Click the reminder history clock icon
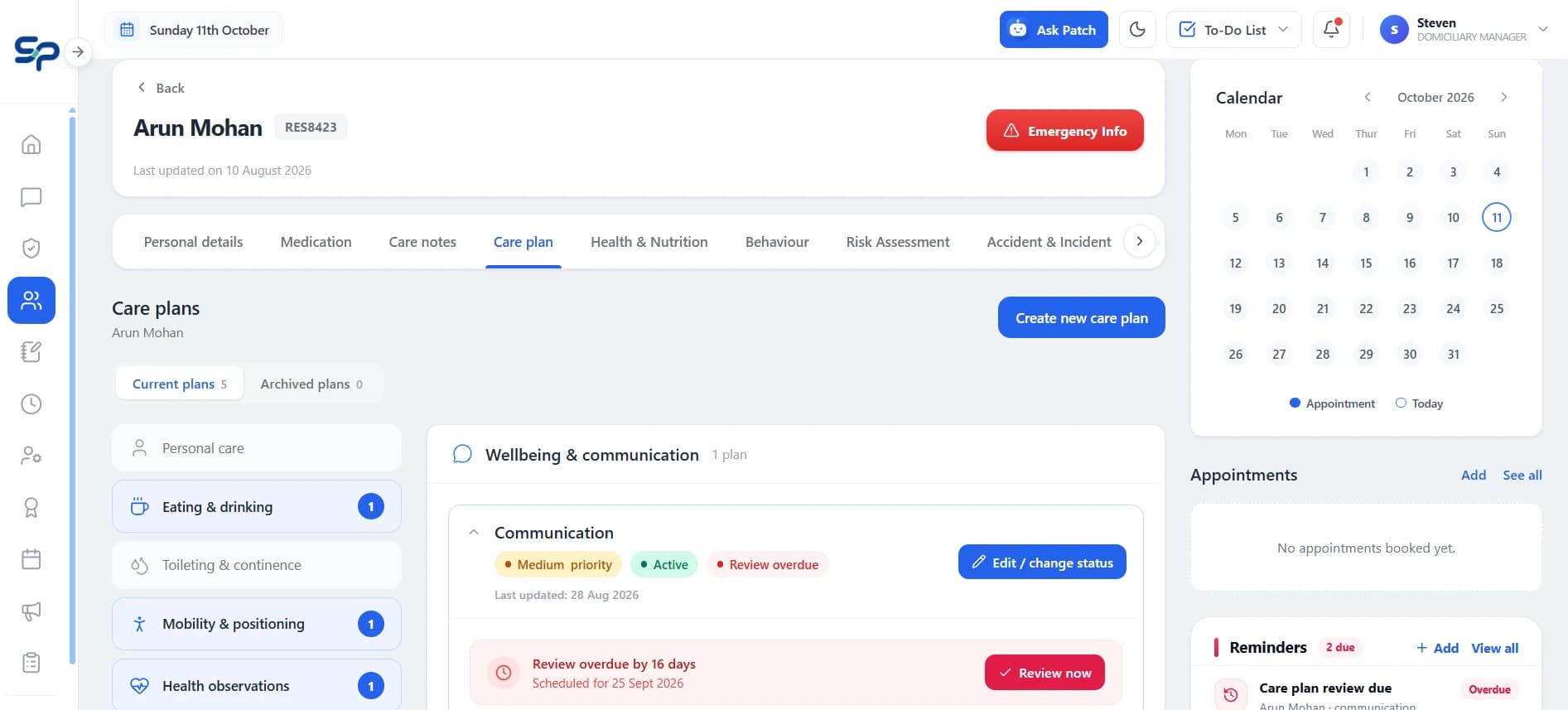The image size is (1568, 710). [x=1231, y=694]
